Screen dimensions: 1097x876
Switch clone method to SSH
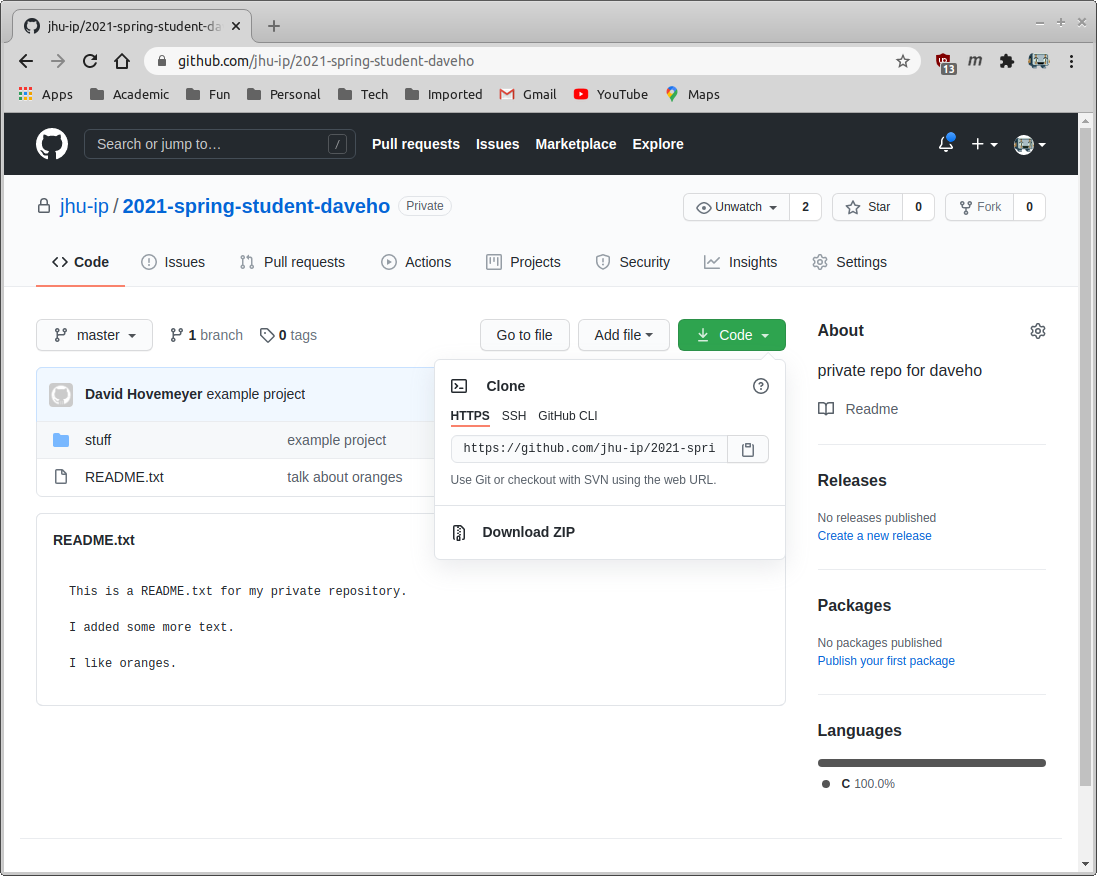pyautogui.click(x=513, y=416)
